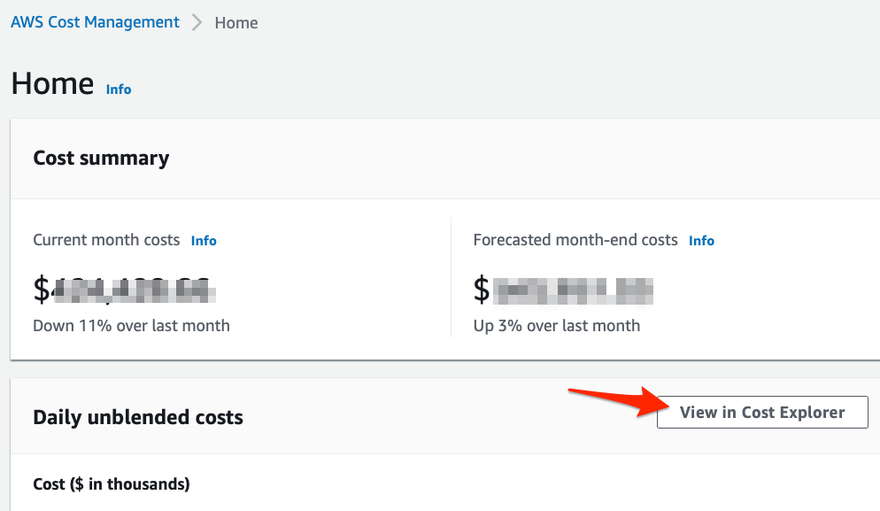Screen dimensions: 880x511
Task: Click the blurred forecasted cost amount
Action: point(575,290)
